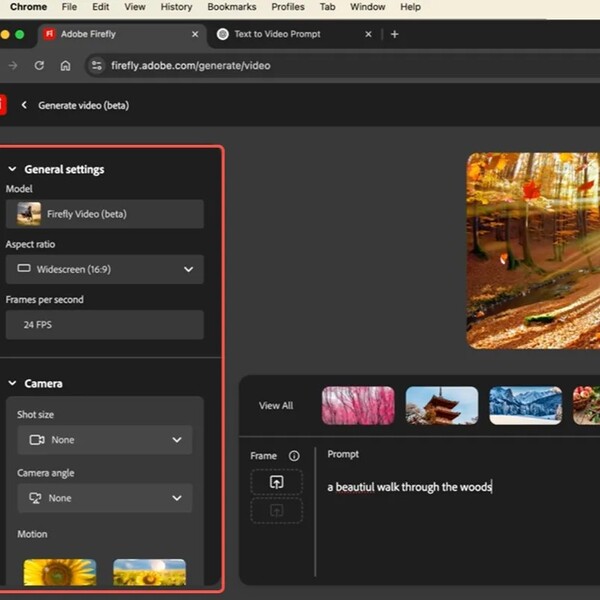Open the History menu
This screenshot has height=600, width=600.
(x=176, y=7)
